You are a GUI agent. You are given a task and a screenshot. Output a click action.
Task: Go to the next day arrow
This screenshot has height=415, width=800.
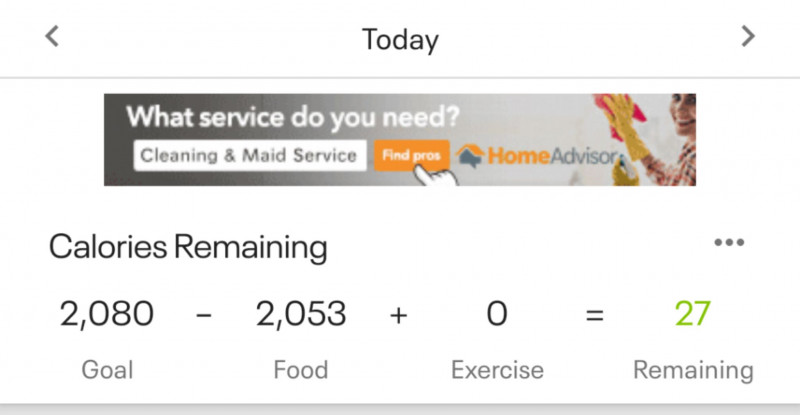tap(747, 37)
